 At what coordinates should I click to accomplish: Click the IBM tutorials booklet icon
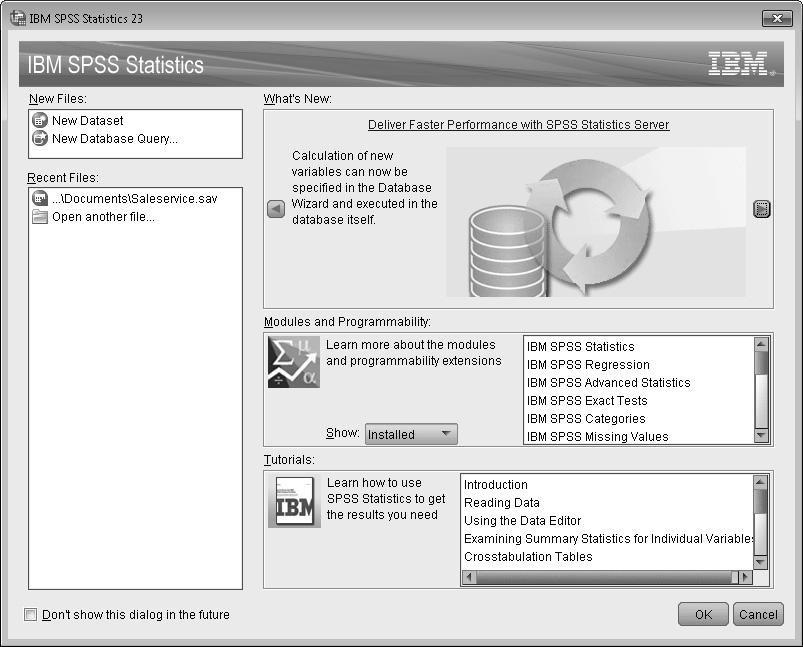pos(294,500)
